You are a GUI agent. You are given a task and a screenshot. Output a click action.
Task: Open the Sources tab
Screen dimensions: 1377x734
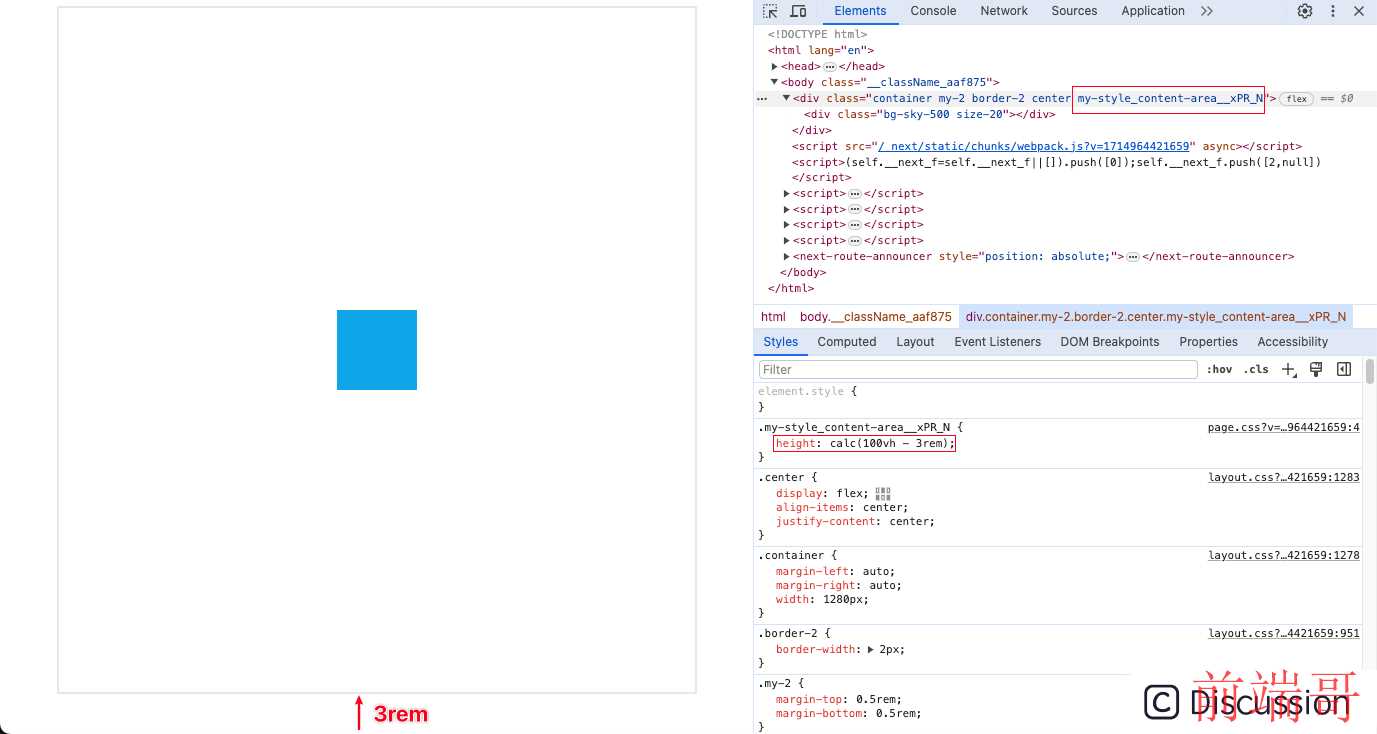[1074, 11]
